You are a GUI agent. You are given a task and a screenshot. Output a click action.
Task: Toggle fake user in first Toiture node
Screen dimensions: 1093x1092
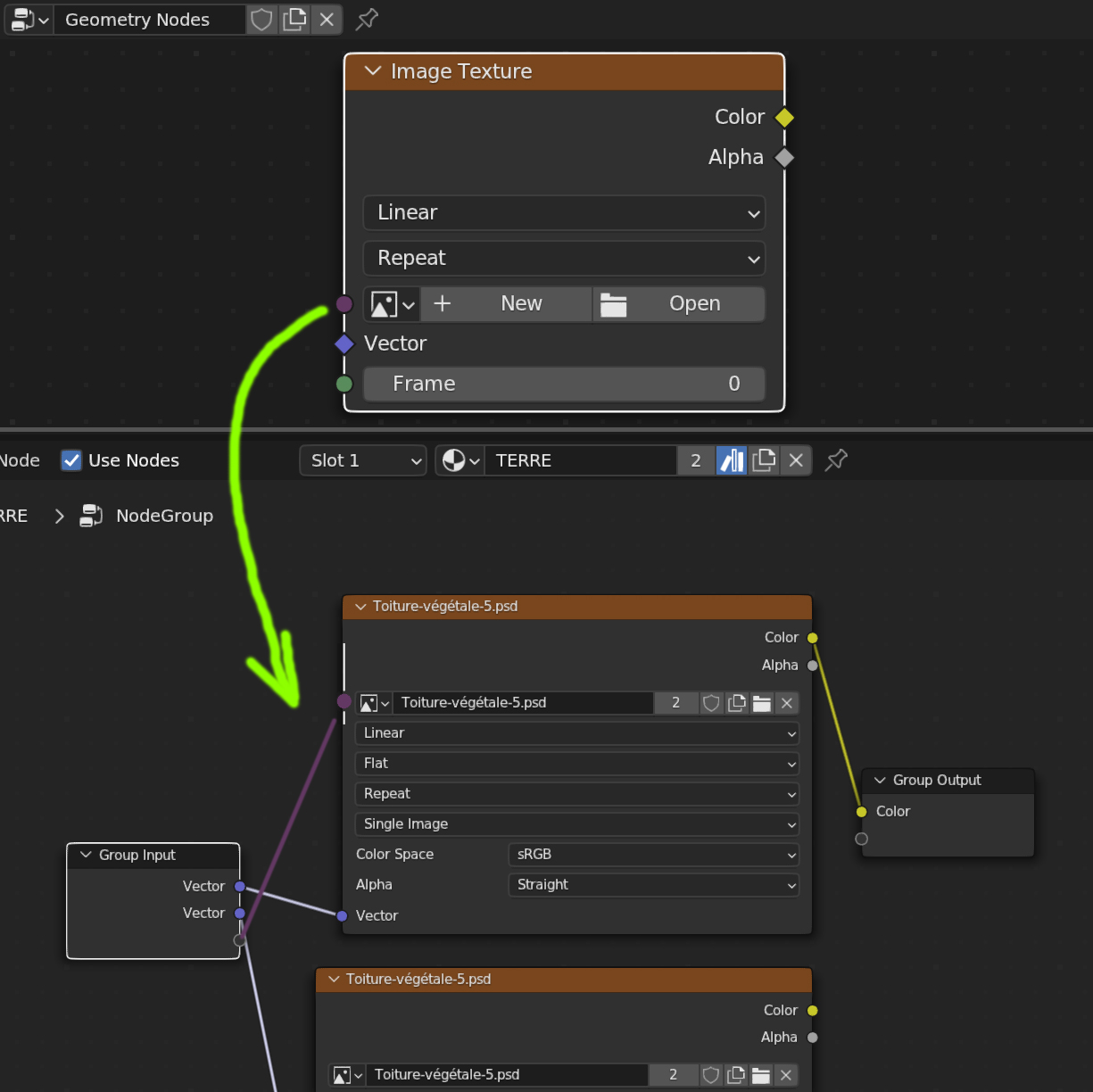point(711,703)
